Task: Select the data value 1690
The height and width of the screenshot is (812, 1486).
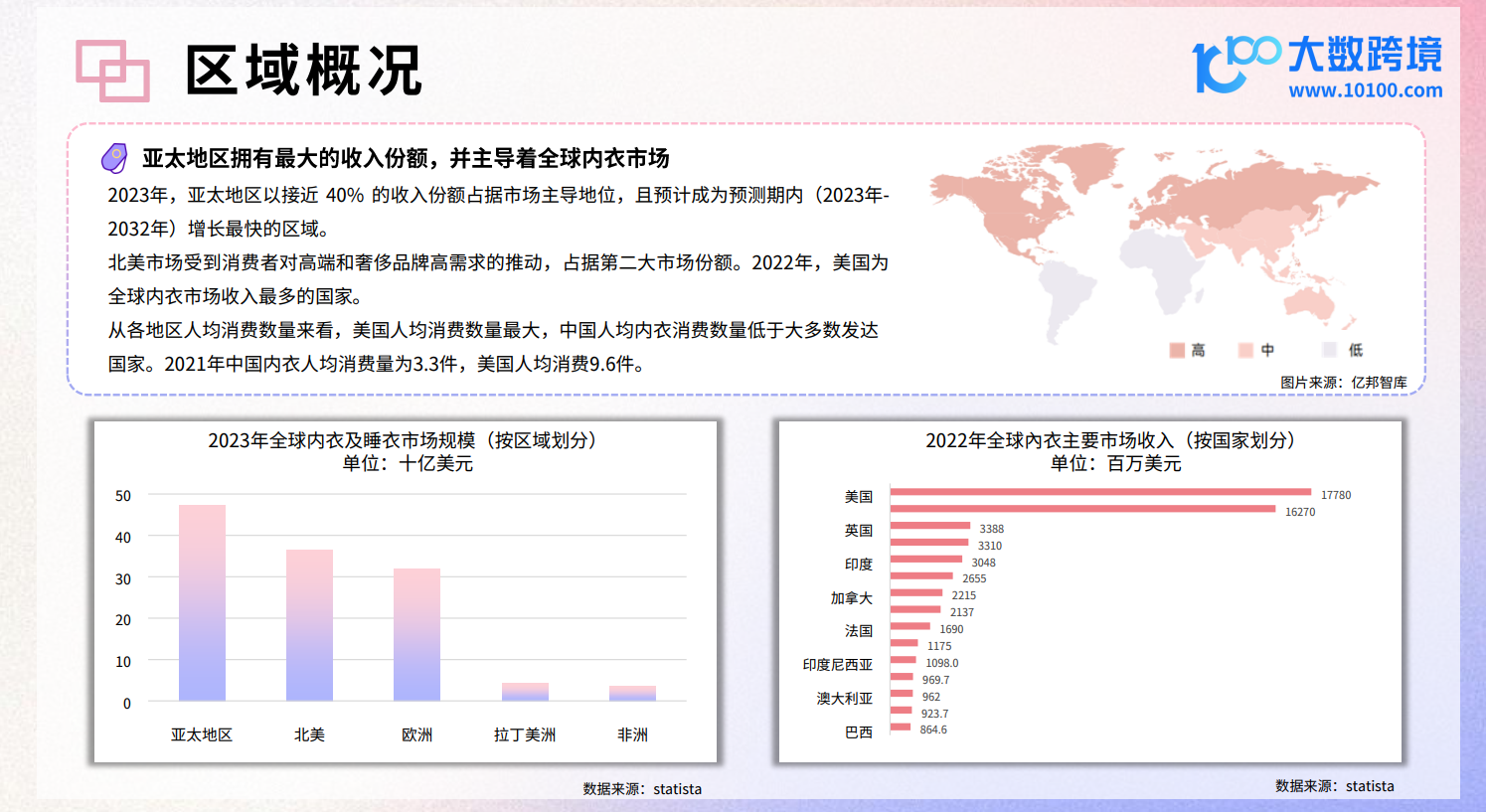Action: pyautogui.click(x=951, y=629)
